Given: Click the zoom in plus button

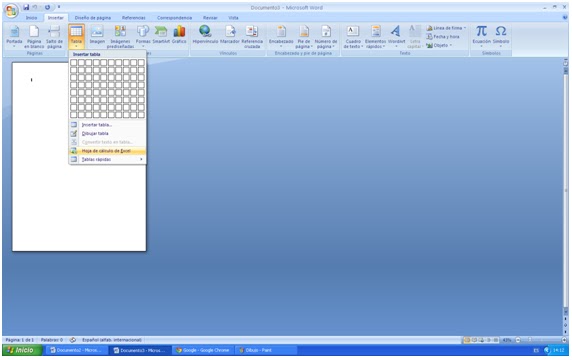Looking at the screenshot, I should (564, 340).
